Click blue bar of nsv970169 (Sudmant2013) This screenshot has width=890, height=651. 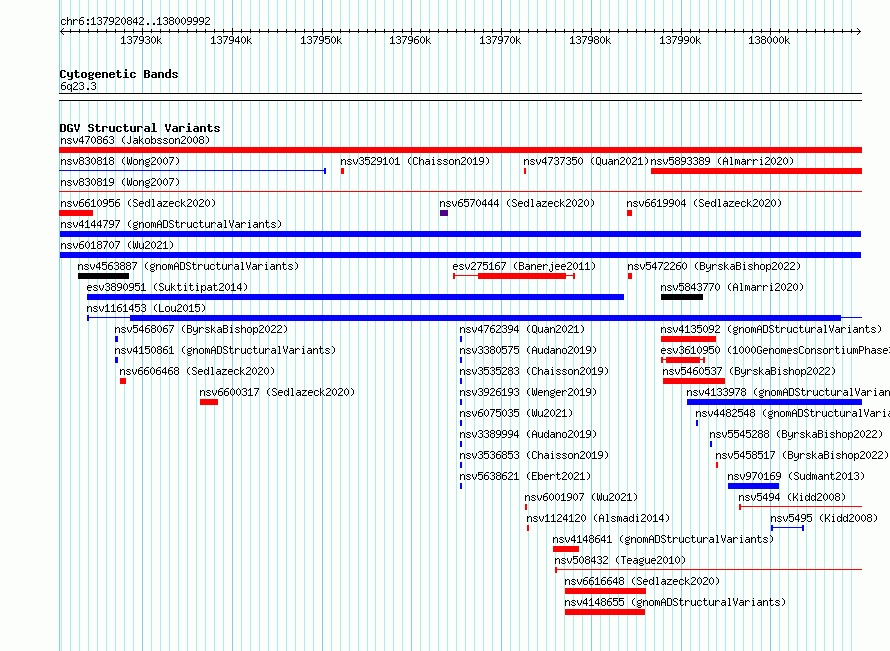[x=753, y=486]
